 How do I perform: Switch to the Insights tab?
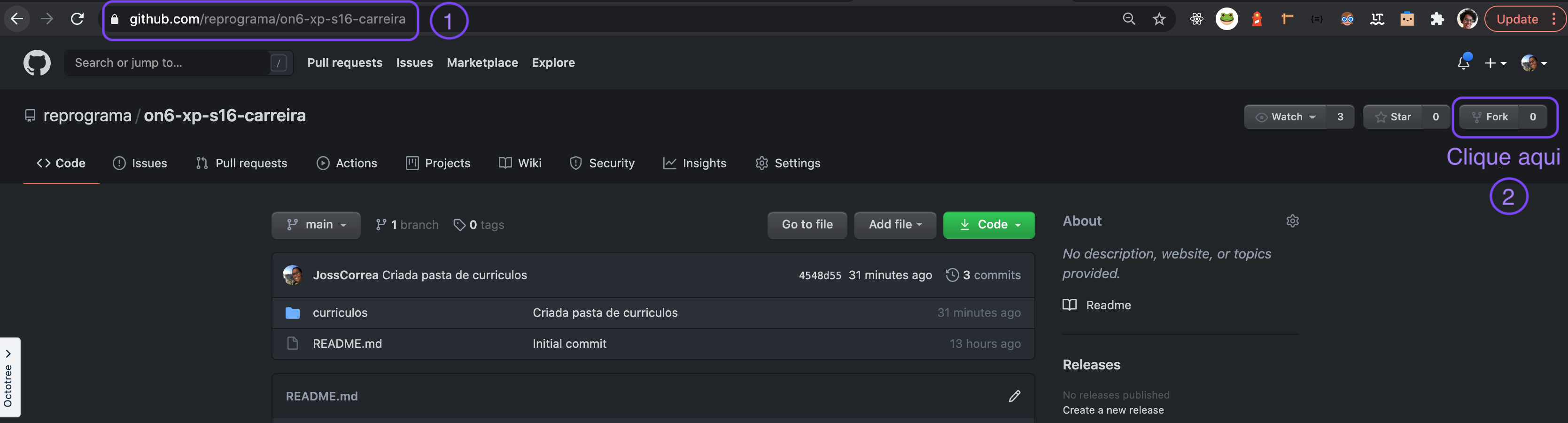coord(695,163)
